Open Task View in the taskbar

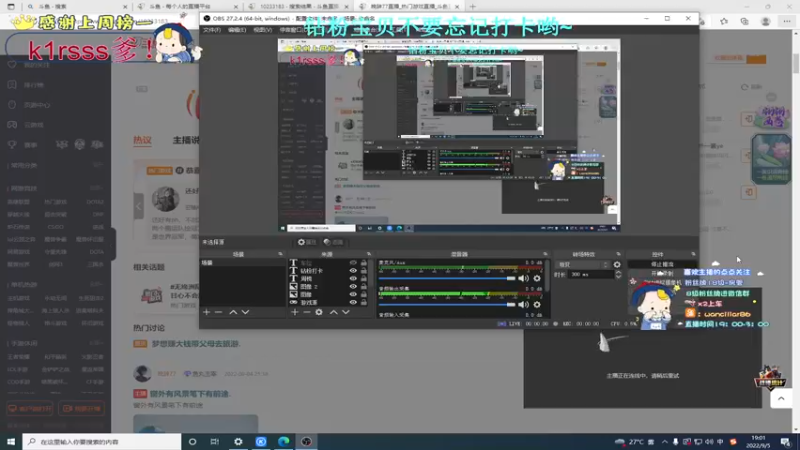215,442
